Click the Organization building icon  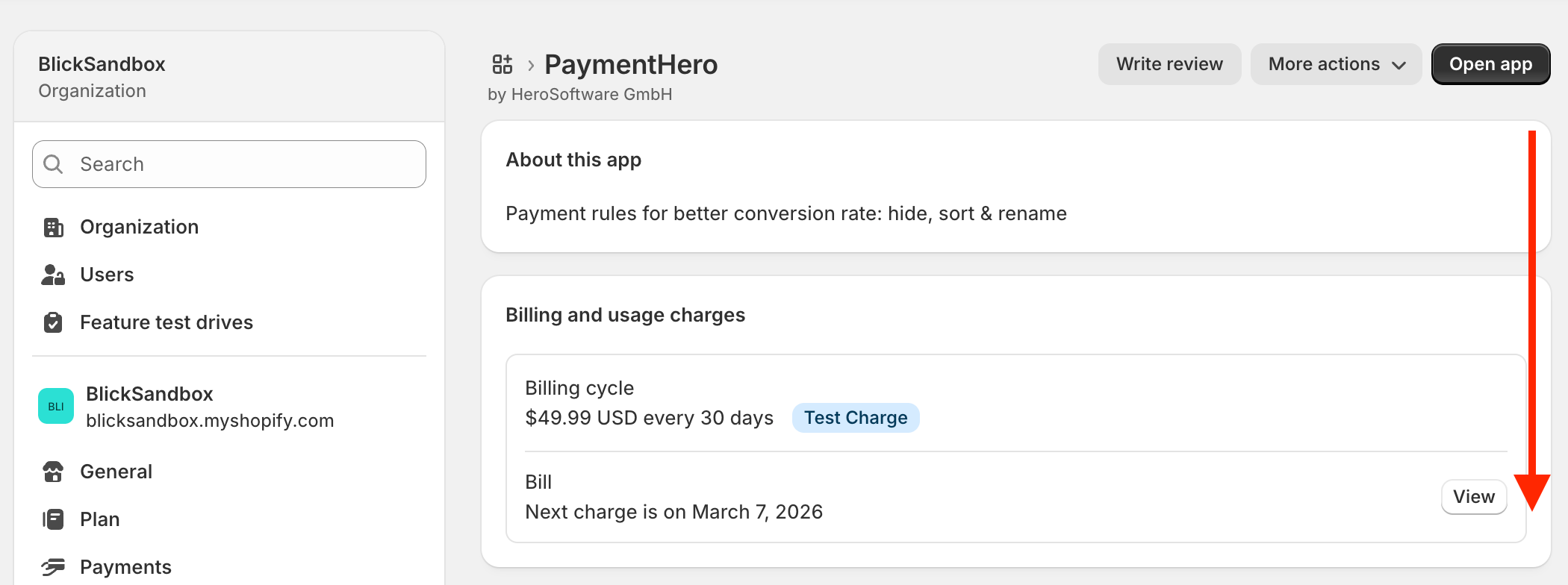click(53, 227)
